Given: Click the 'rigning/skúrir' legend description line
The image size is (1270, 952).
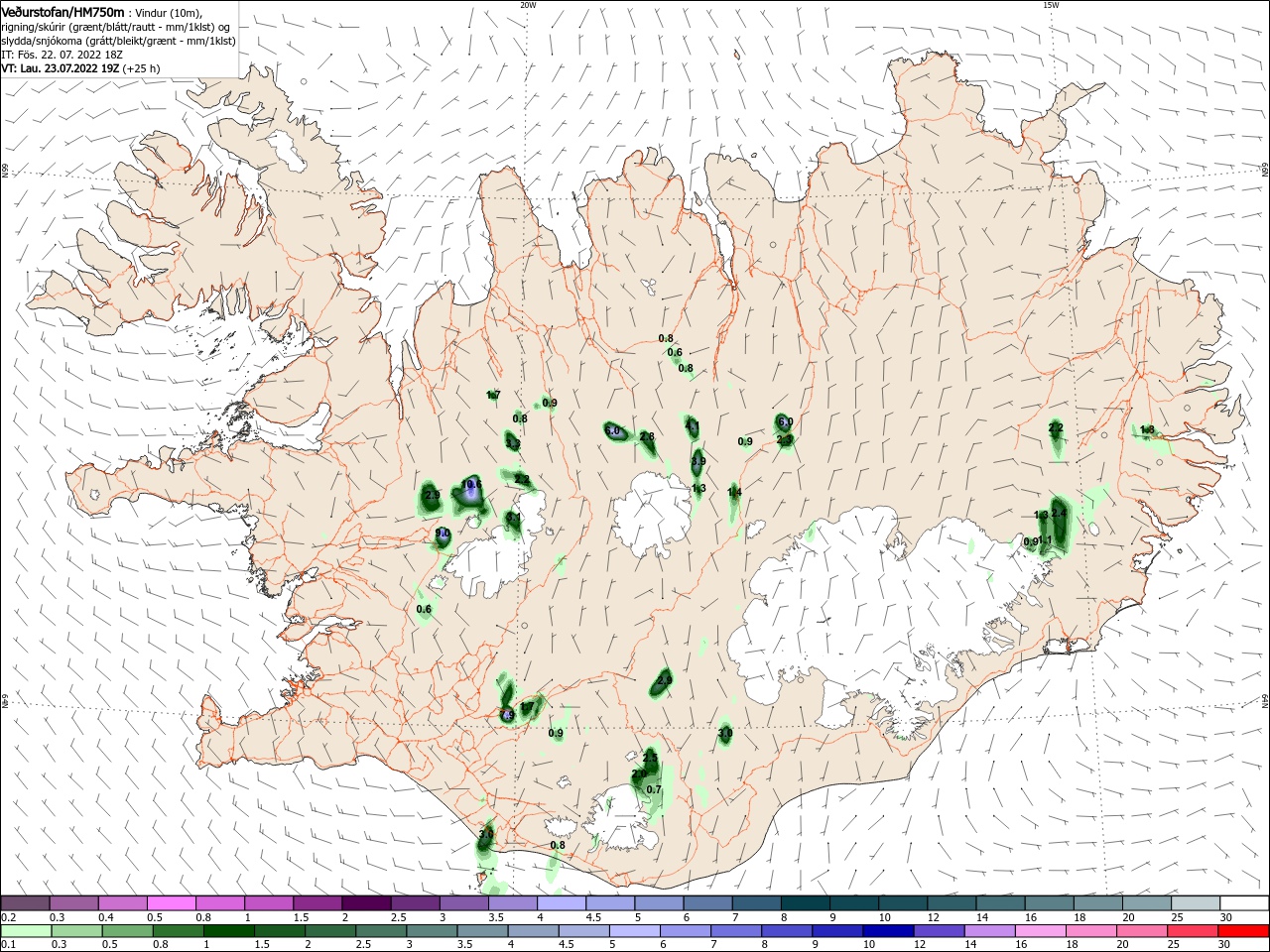Looking at the screenshot, I should (x=115, y=27).
